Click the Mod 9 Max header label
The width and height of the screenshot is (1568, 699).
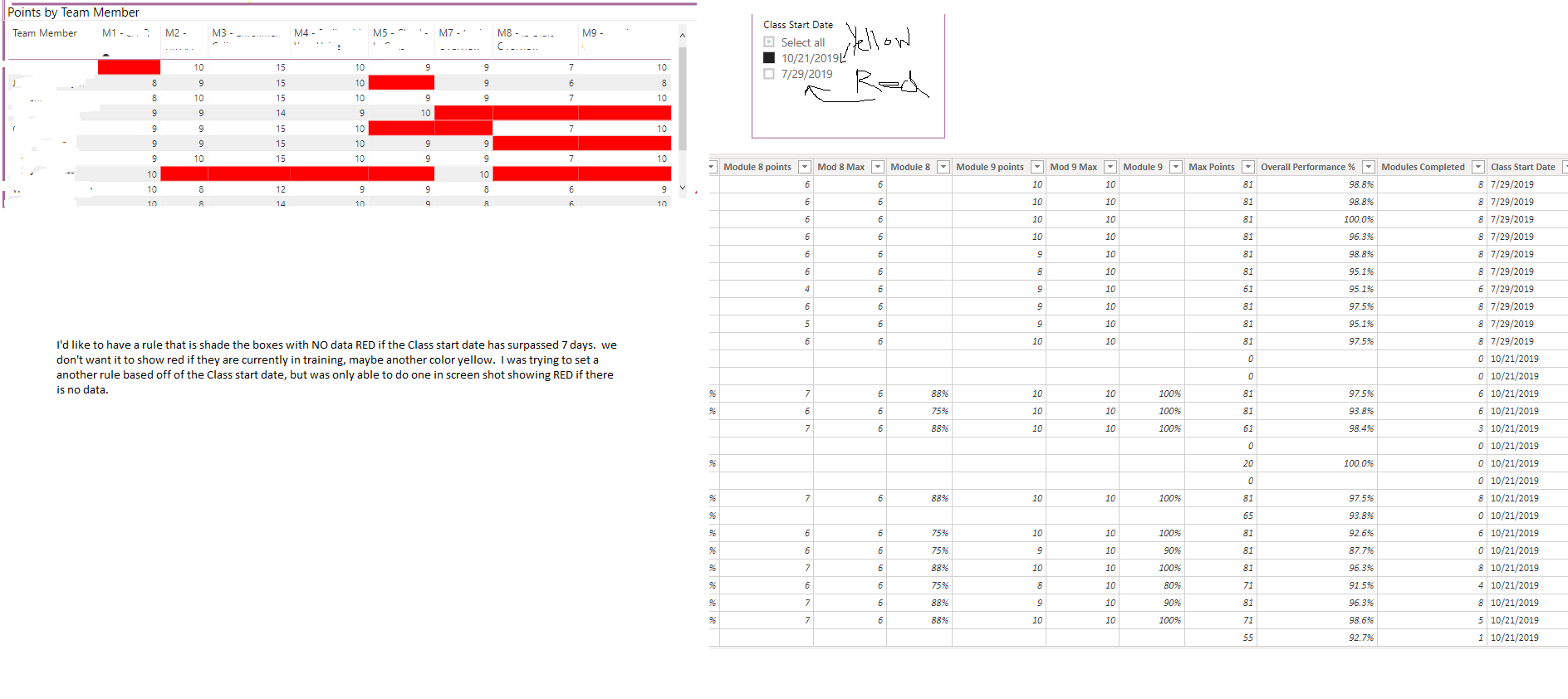[x=1074, y=167]
